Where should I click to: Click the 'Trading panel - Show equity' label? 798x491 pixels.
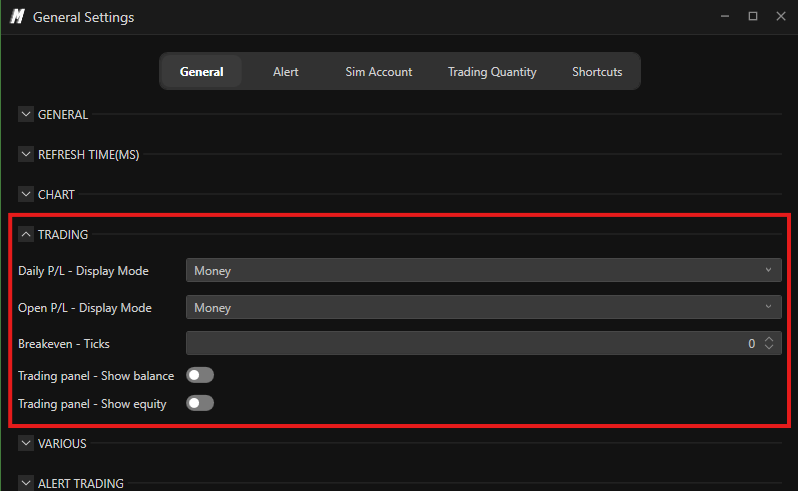pyautogui.click(x=93, y=404)
